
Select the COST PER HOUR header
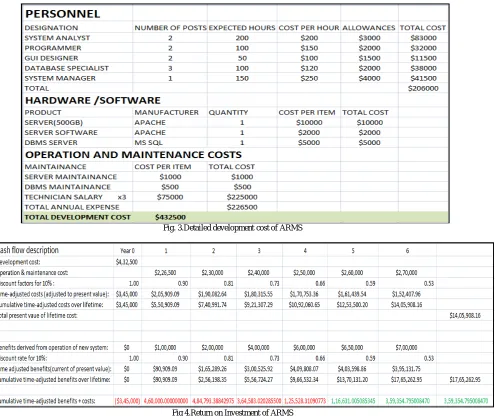click(309, 28)
